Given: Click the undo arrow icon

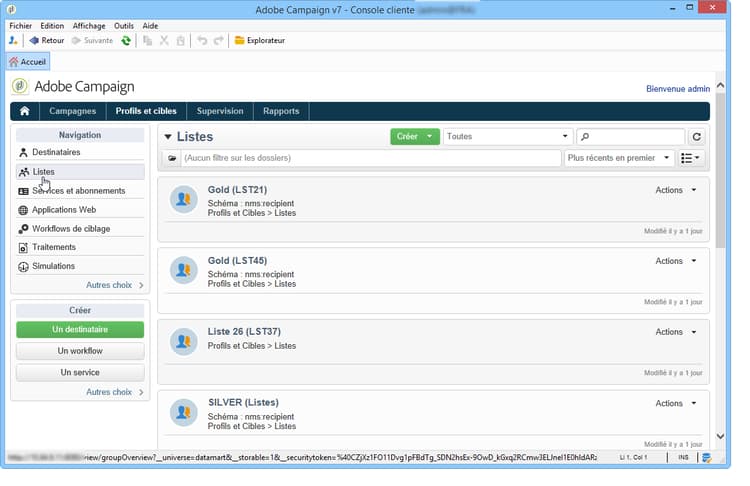Looking at the screenshot, I should pos(202,41).
